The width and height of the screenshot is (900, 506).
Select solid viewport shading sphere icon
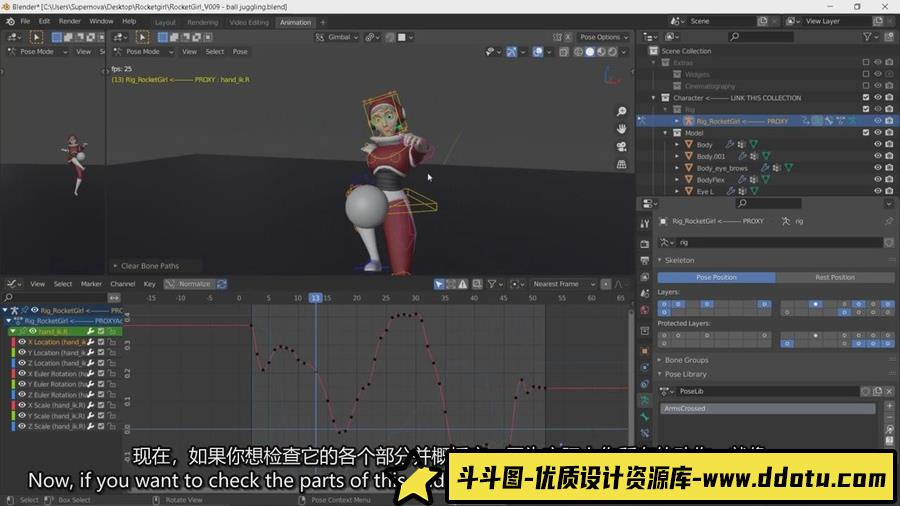tap(589, 52)
